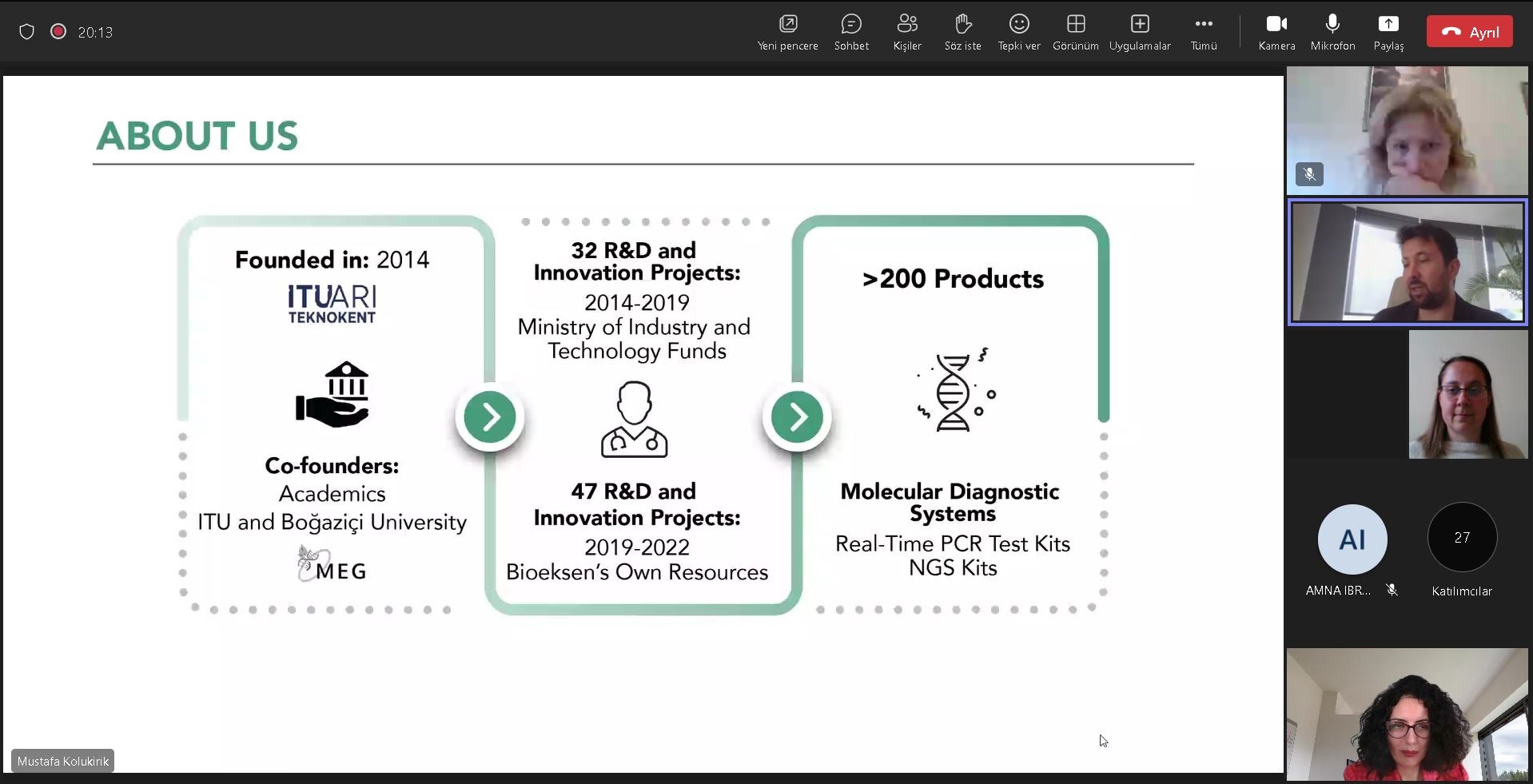Click 'Molecular Diagnostic Systems' heading
The width and height of the screenshot is (1533, 784).
click(x=950, y=502)
